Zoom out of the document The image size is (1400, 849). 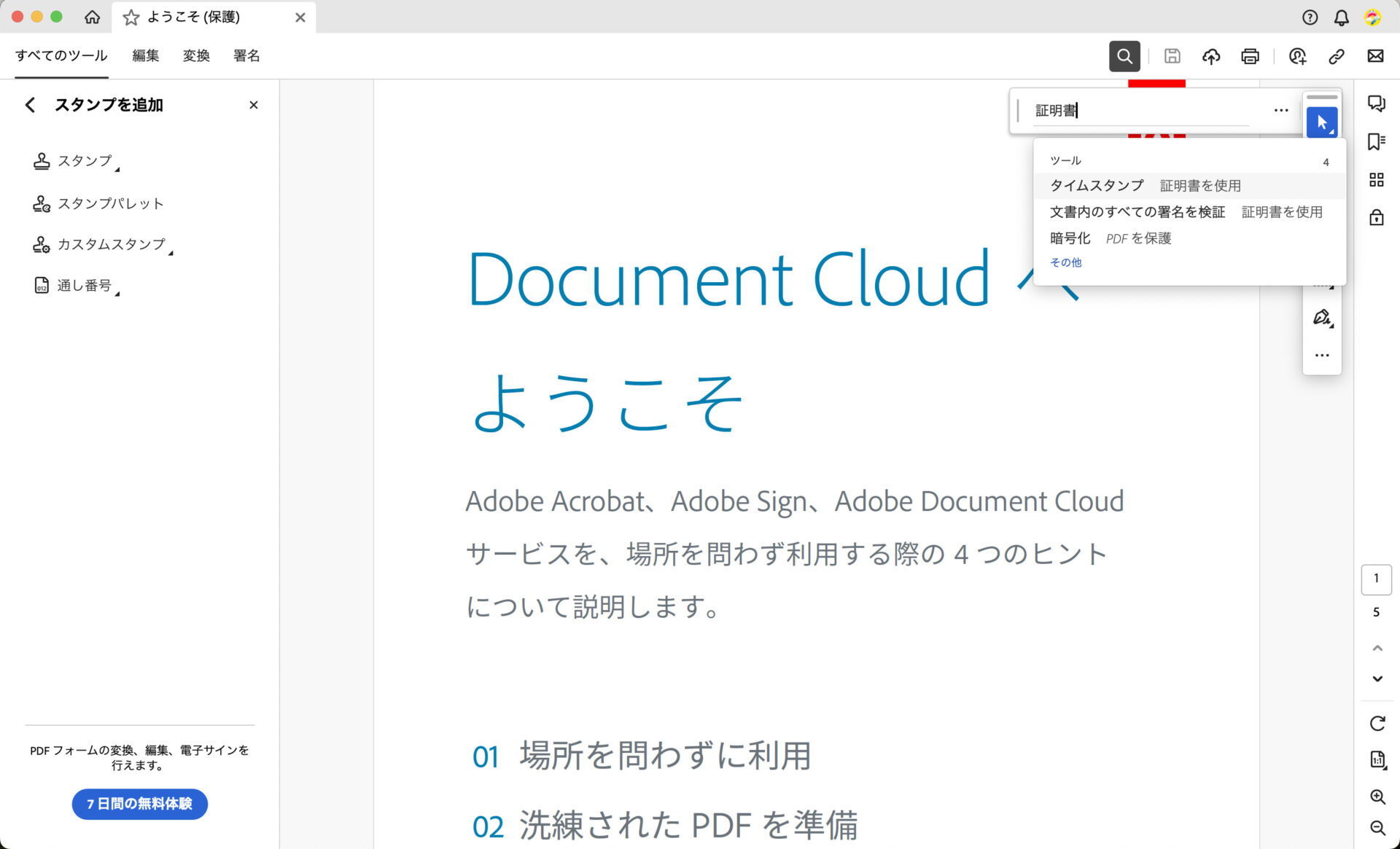(x=1377, y=828)
